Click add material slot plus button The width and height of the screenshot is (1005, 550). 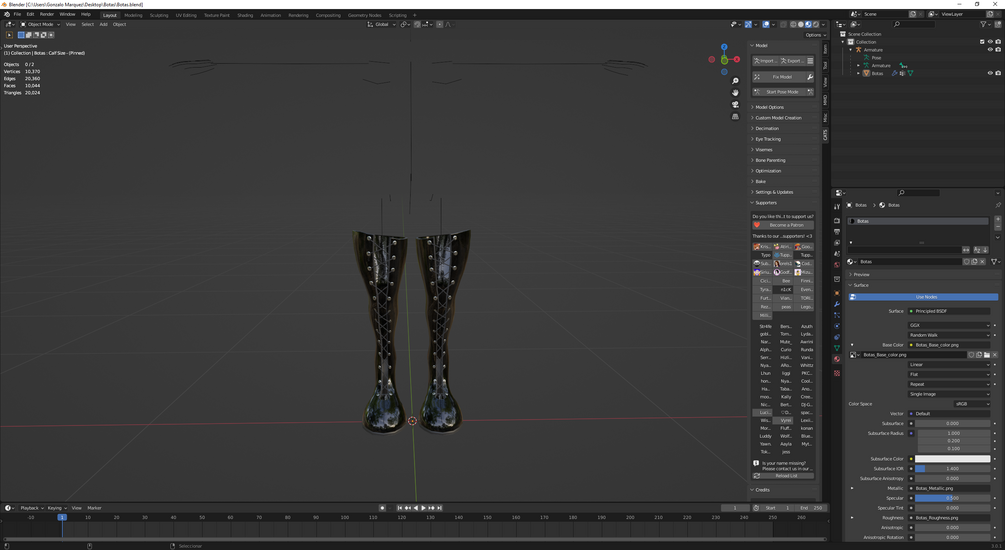(x=997, y=220)
